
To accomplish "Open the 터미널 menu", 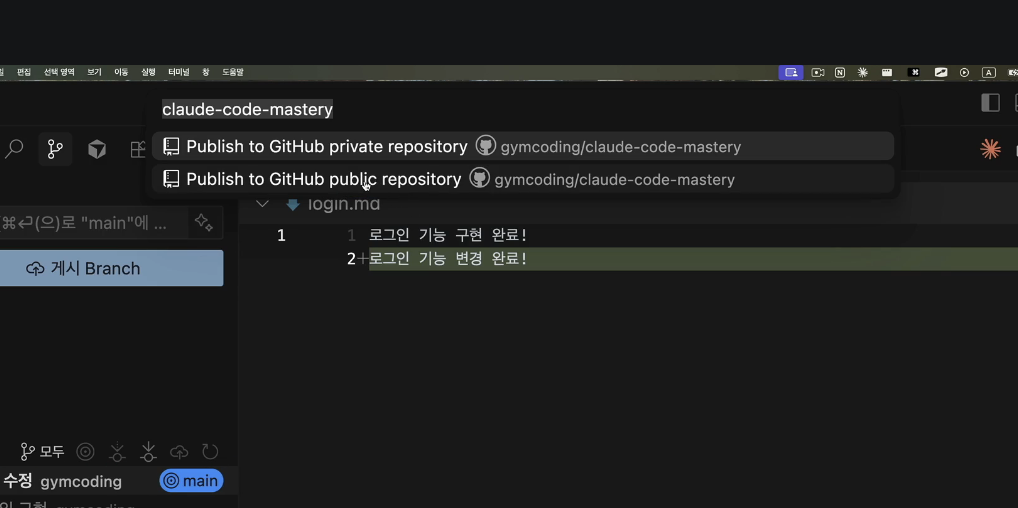I will 179,73.
